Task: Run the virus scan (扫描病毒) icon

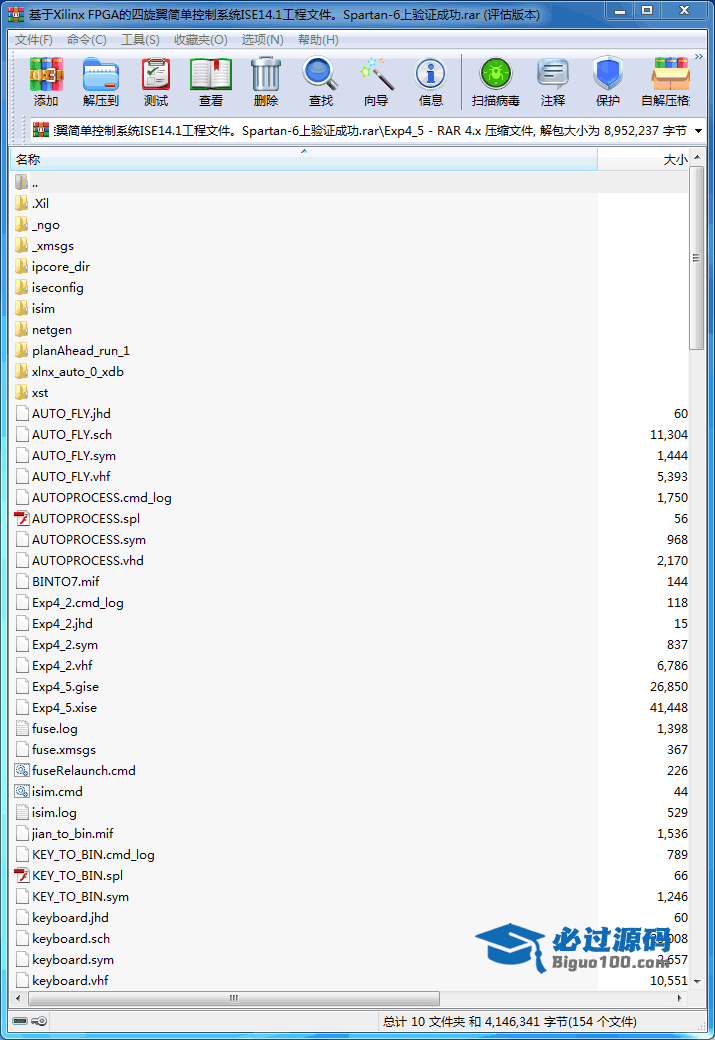Action: point(495,82)
